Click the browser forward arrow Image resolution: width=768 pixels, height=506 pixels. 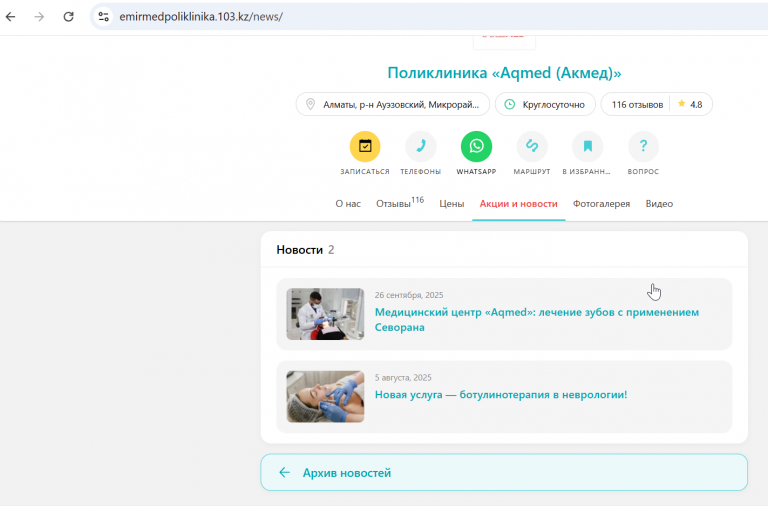[x=39, y=17]
